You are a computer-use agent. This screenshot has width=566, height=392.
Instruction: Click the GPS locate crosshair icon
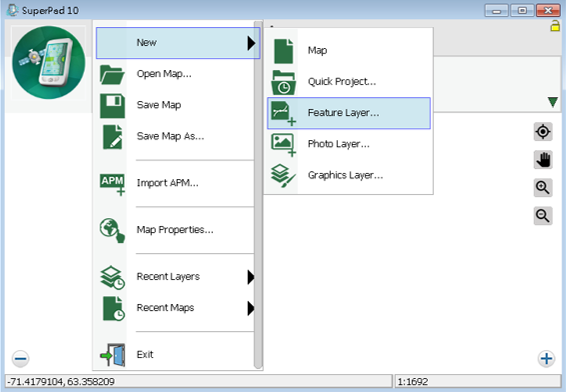[543, 131]
